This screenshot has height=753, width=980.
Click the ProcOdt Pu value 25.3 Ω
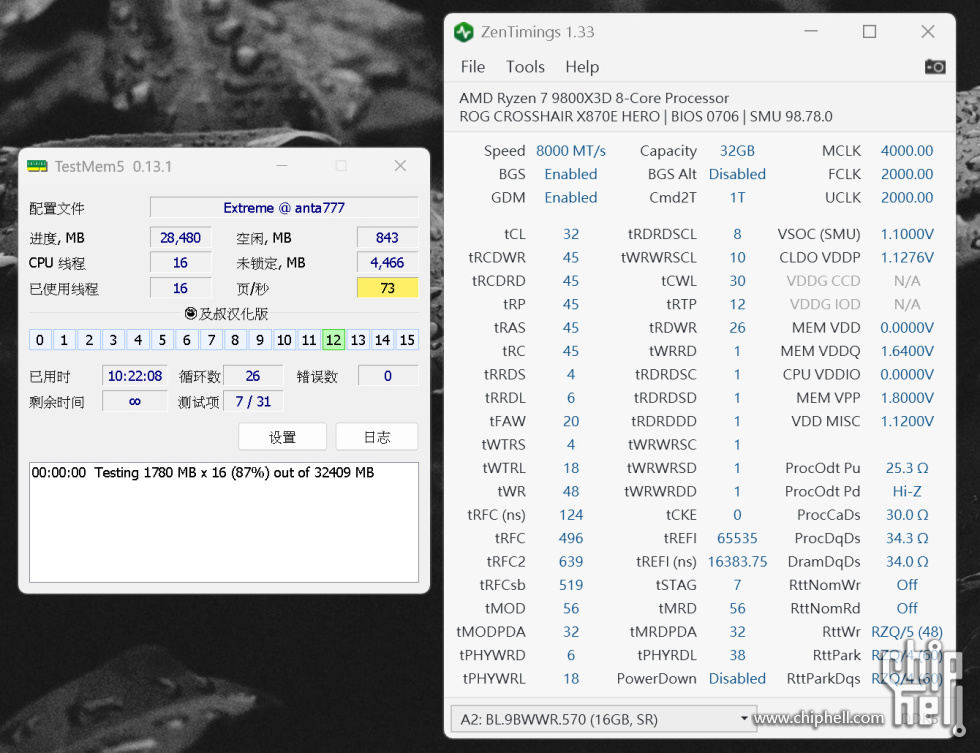pyautogui.click(x=907, y=468)
